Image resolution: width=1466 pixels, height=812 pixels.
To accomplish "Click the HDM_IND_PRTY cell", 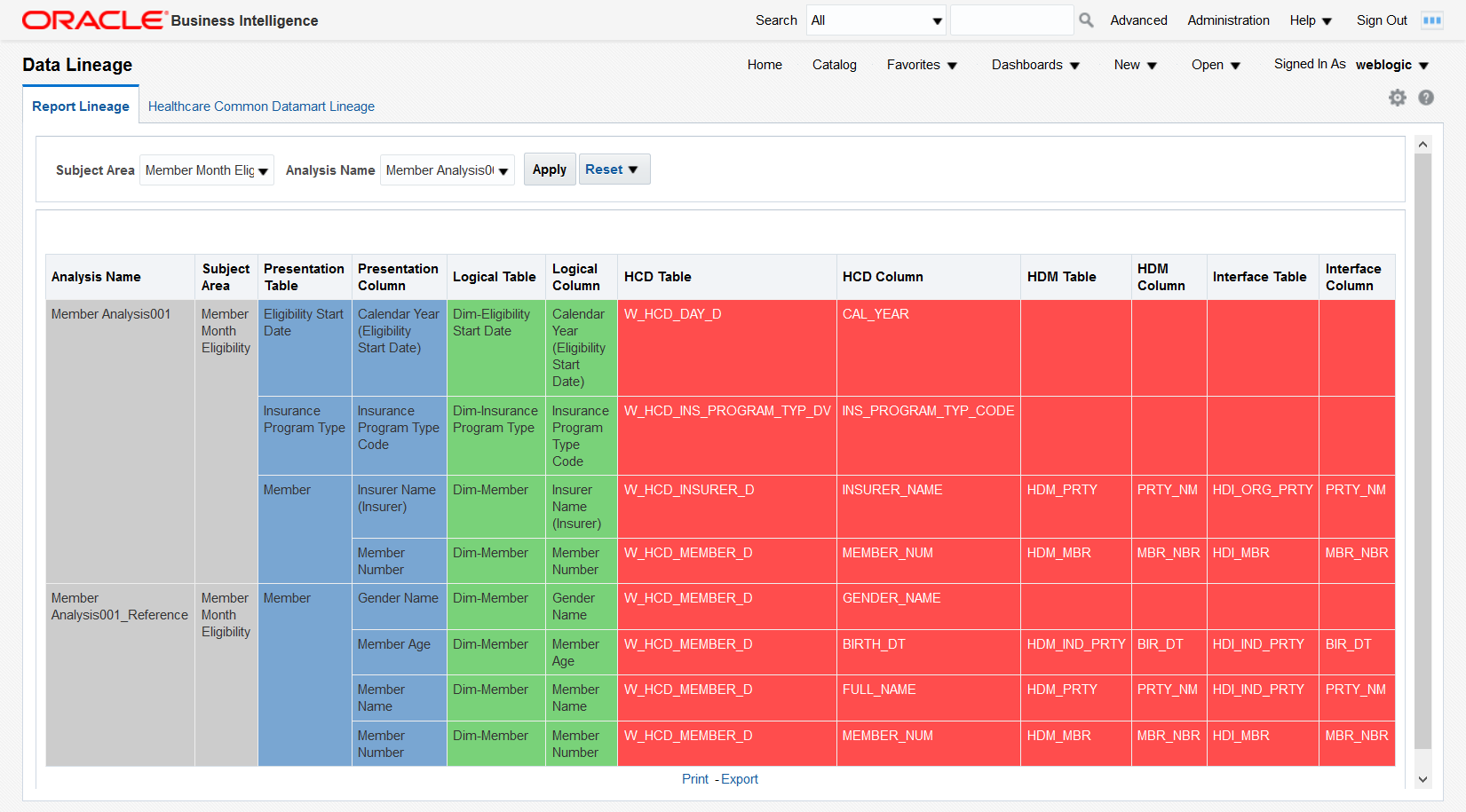I will pyautogui.click(x=1076, y=652).
